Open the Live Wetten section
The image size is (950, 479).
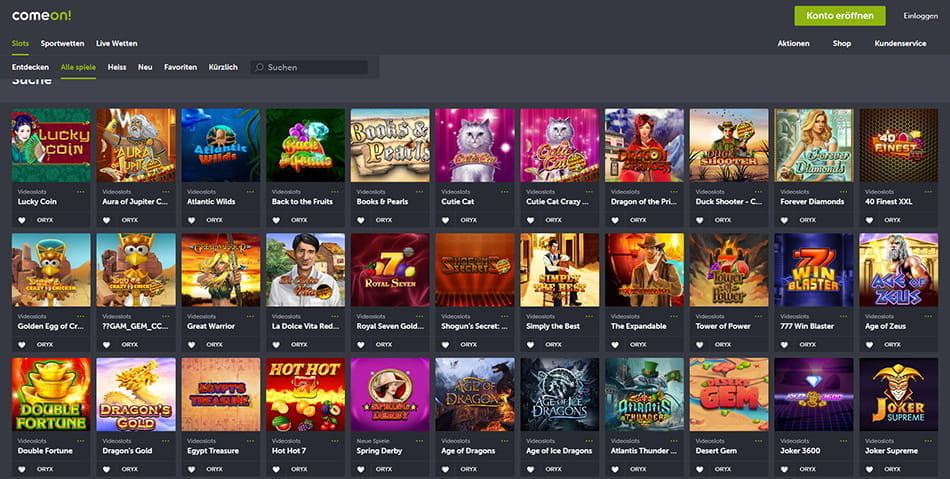pyautogui.click(x=116, y=44)
